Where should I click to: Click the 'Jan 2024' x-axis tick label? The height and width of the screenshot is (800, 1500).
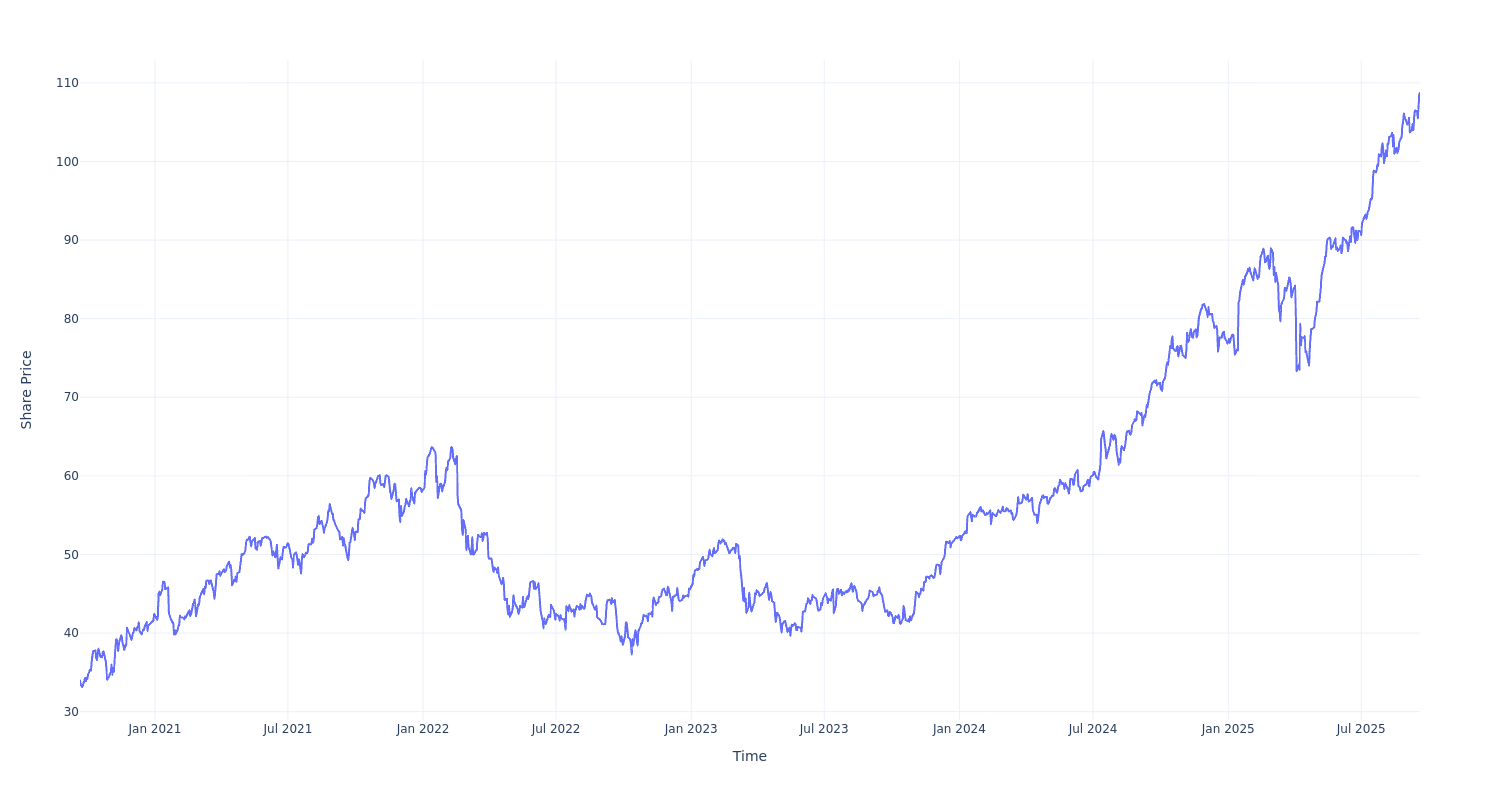coord(959,729)
